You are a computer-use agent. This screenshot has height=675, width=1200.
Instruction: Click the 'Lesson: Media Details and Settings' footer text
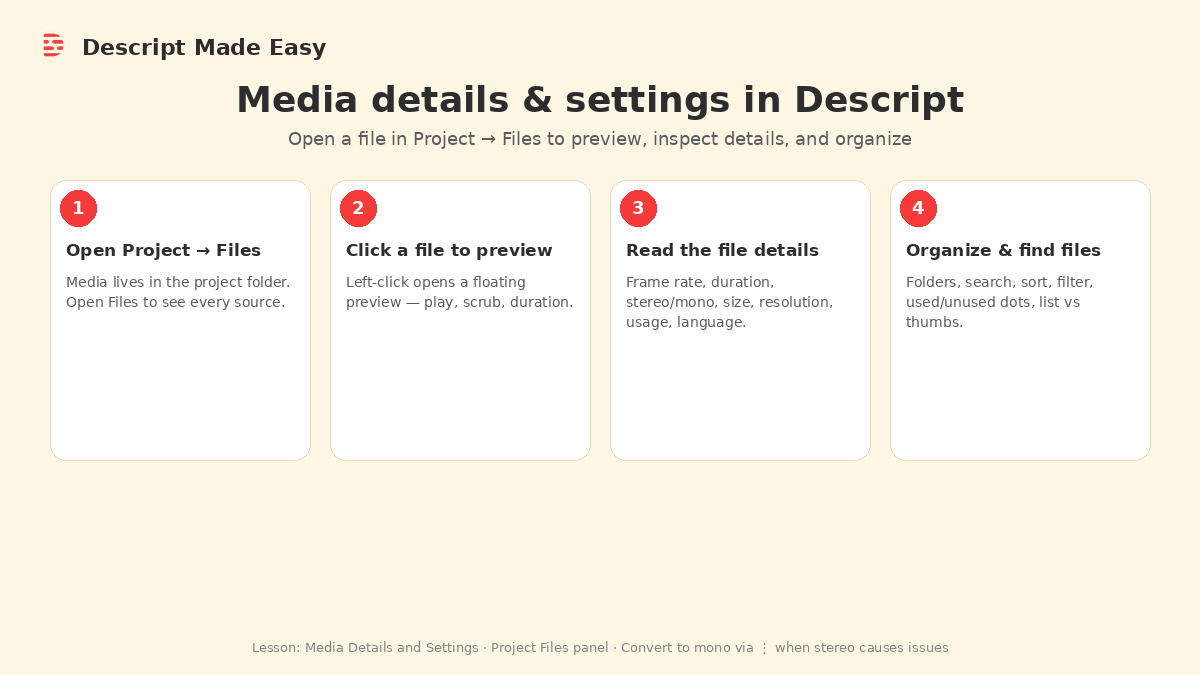pyautogui.click(x=600, y=648)
